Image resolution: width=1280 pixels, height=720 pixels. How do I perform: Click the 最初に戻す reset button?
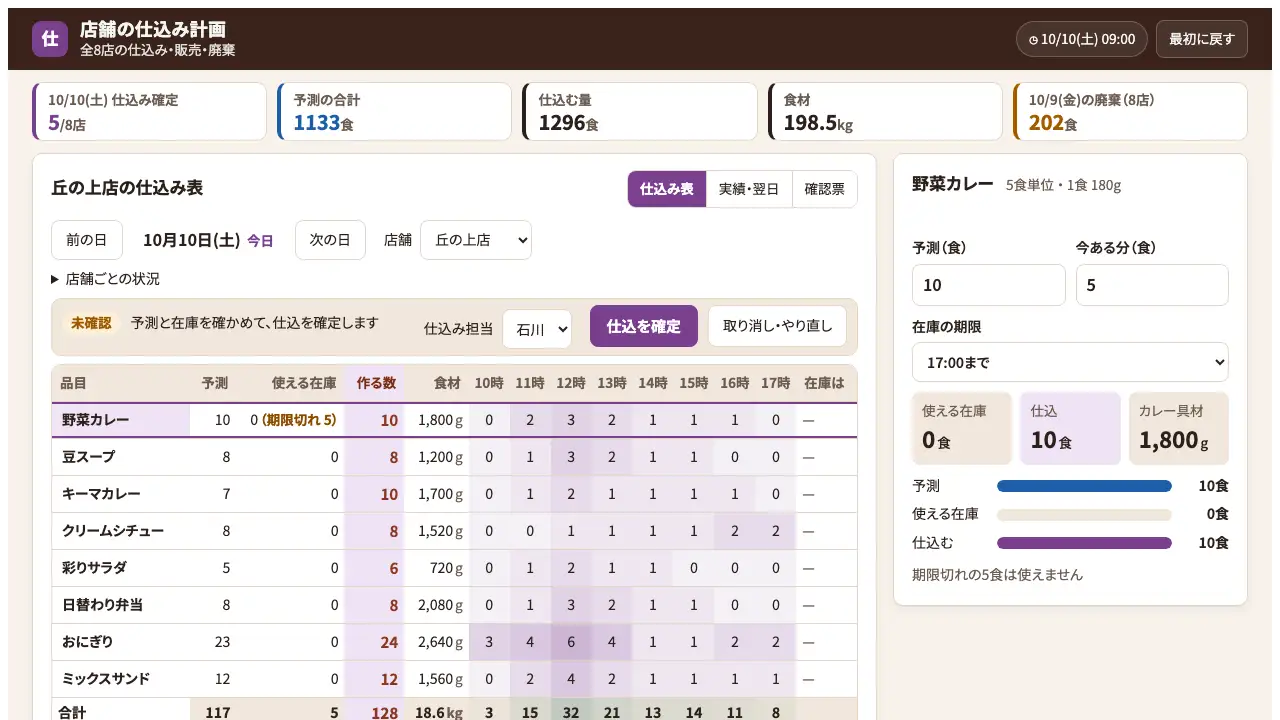[x=1202, y=39]
